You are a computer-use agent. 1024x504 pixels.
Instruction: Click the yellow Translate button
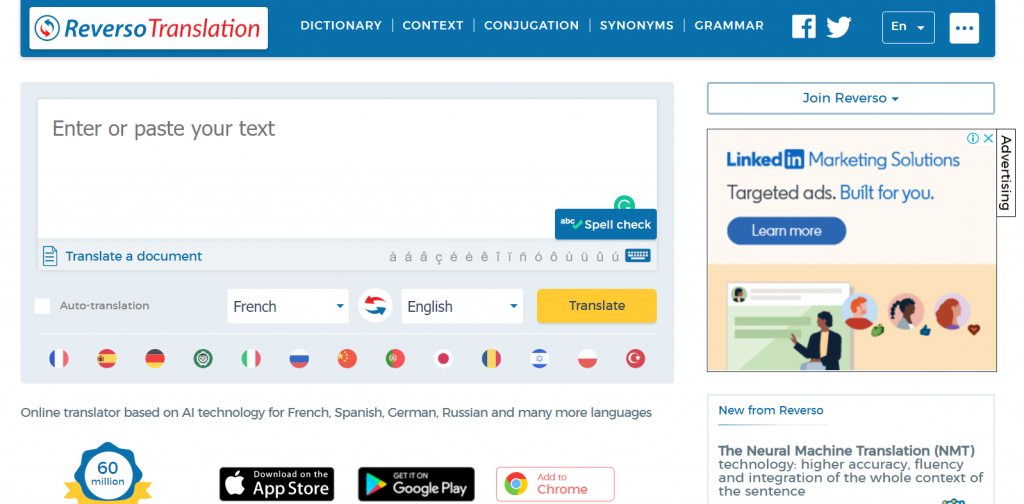597,306
